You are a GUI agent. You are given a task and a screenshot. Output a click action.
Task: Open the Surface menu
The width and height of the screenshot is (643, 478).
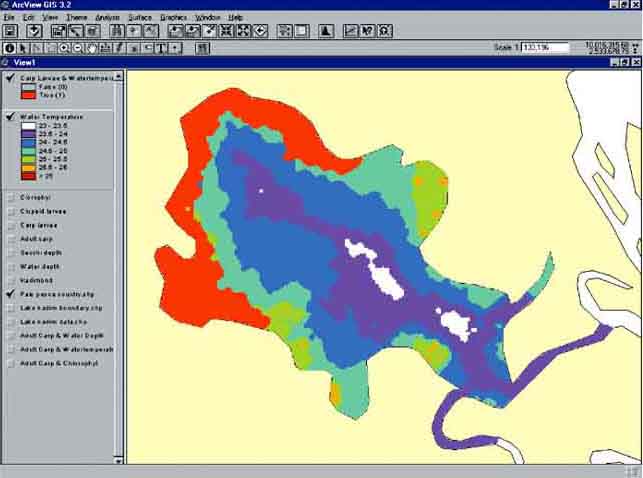[140, 18]
